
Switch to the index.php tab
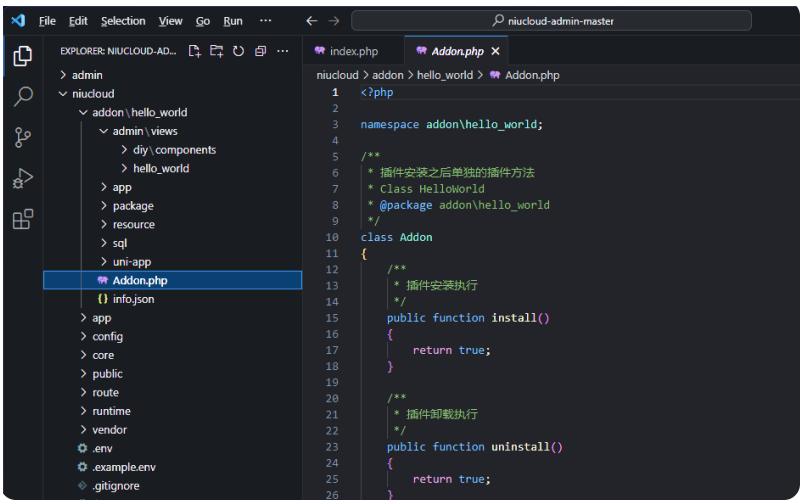point(354,51)
